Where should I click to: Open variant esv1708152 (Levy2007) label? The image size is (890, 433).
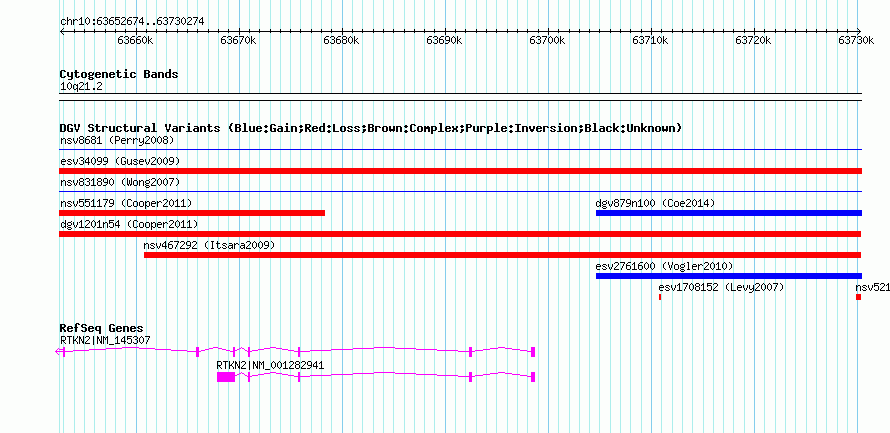pyautogui.click(x=721, y=288)
